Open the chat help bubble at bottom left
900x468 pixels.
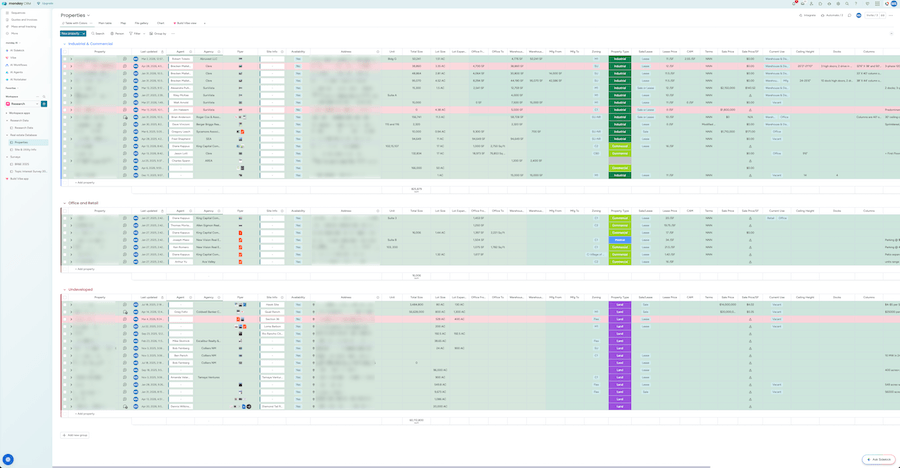click(x=8, y=459)
